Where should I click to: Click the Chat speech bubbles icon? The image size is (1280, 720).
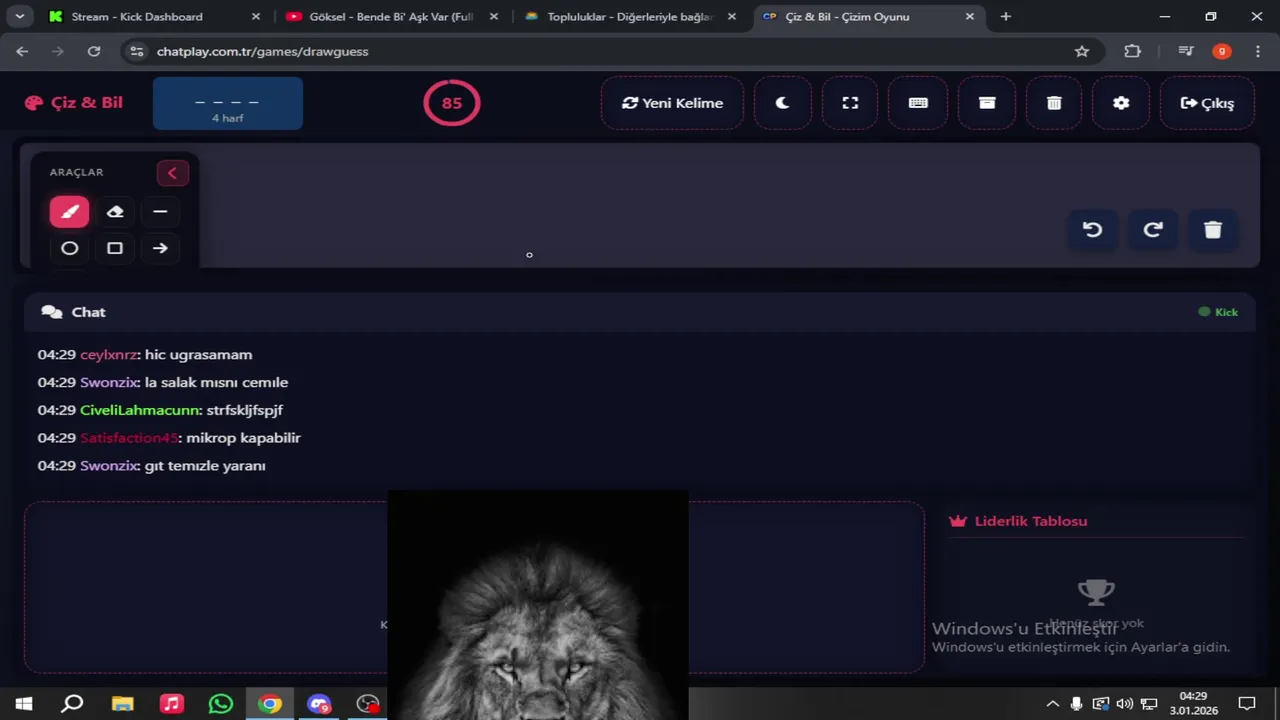click(x=52, y=312)
